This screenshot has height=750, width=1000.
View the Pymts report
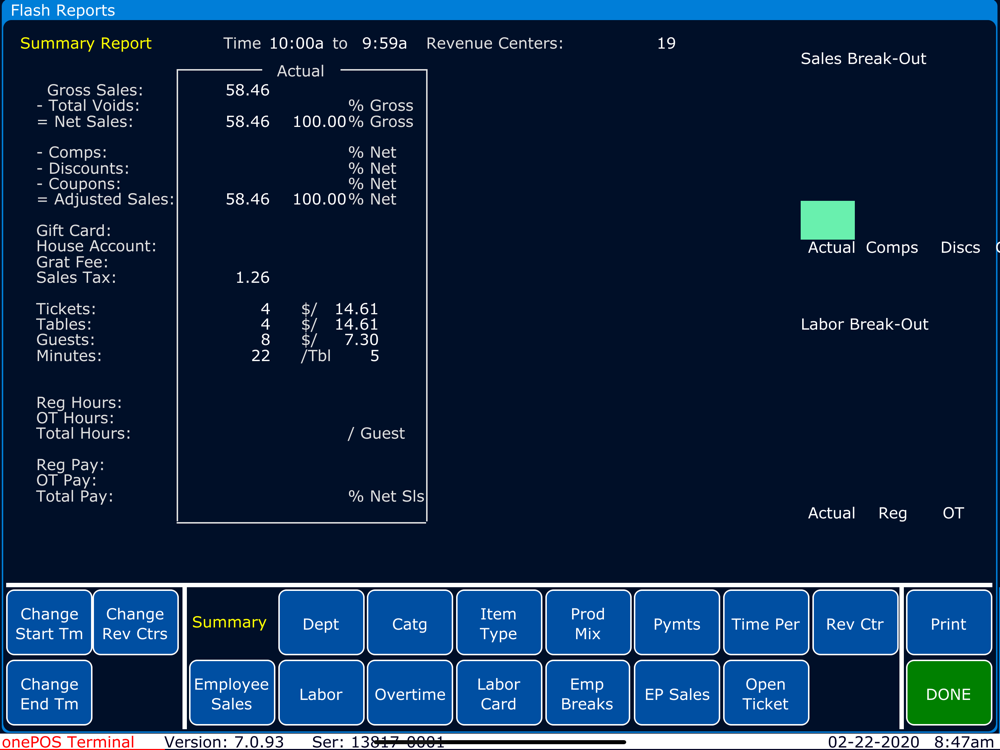(x=677, y=622)
